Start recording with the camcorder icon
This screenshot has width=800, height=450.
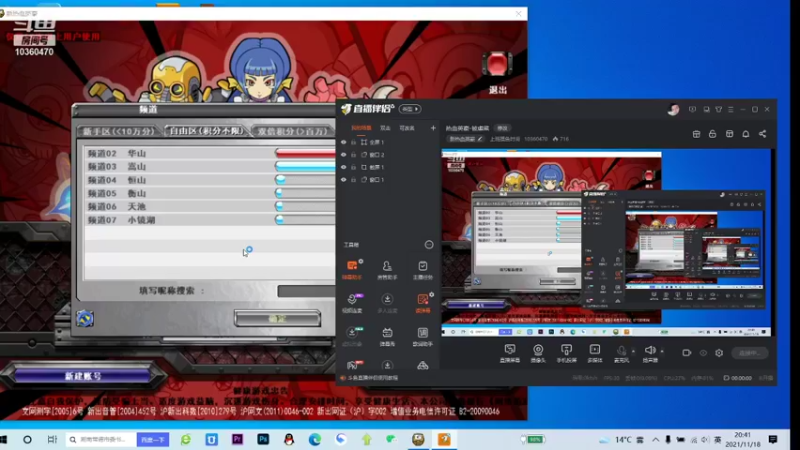click(x=686, y=353)
